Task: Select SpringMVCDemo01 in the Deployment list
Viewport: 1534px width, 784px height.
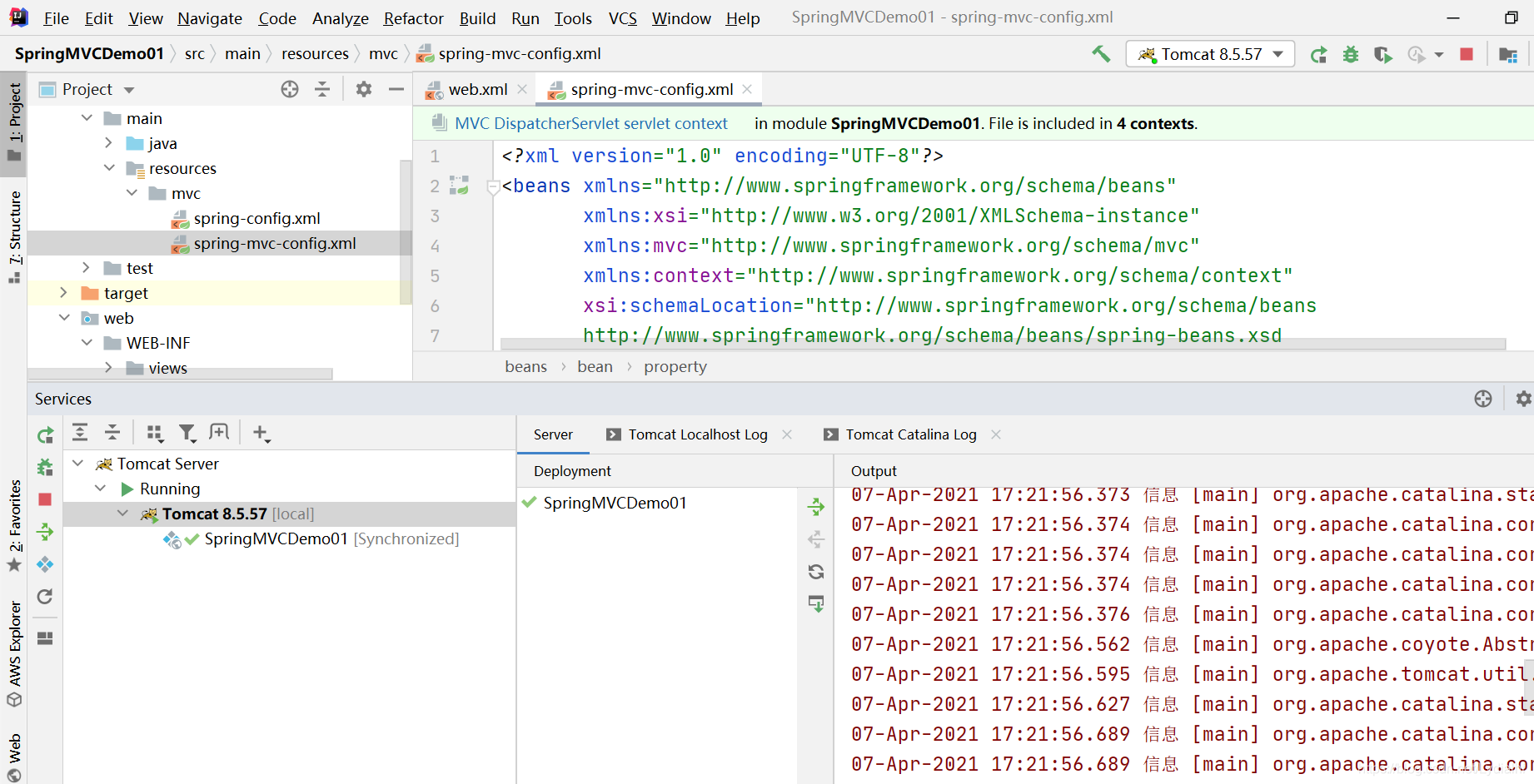Action: tap(615, 503)
